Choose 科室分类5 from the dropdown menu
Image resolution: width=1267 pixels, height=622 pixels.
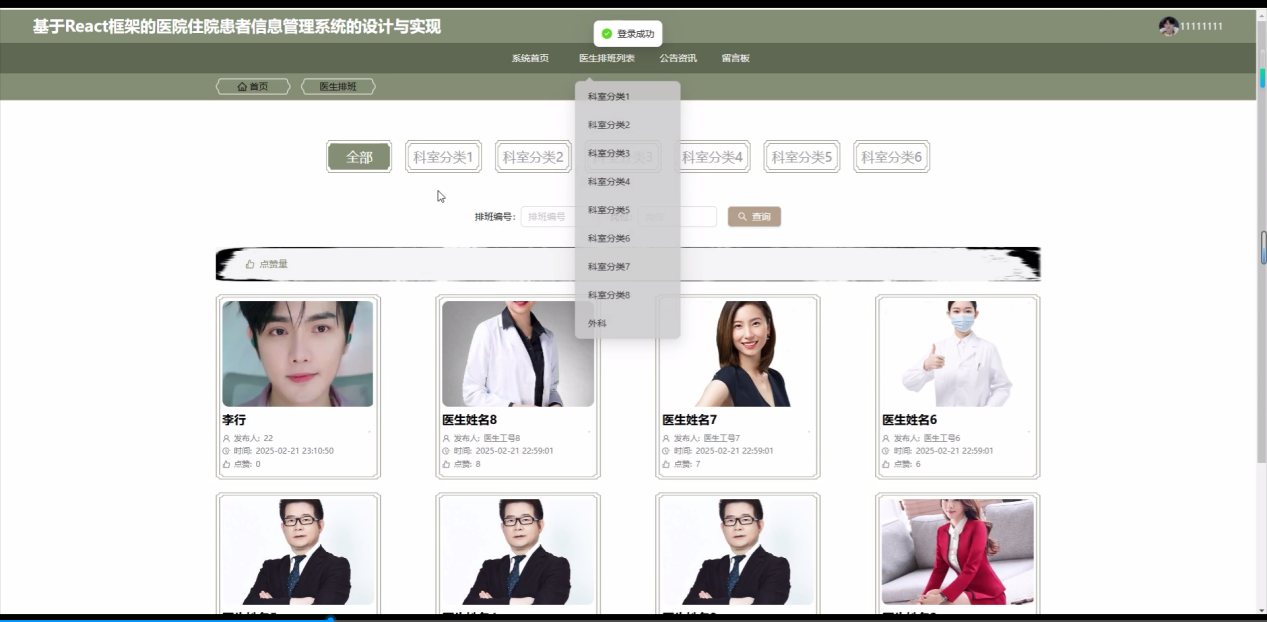(628, 210)
